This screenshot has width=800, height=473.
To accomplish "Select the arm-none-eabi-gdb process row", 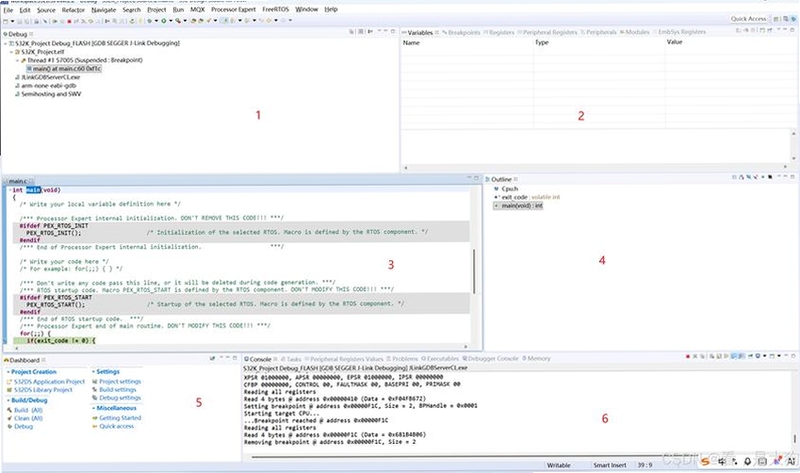I will [x=48, y=86].
